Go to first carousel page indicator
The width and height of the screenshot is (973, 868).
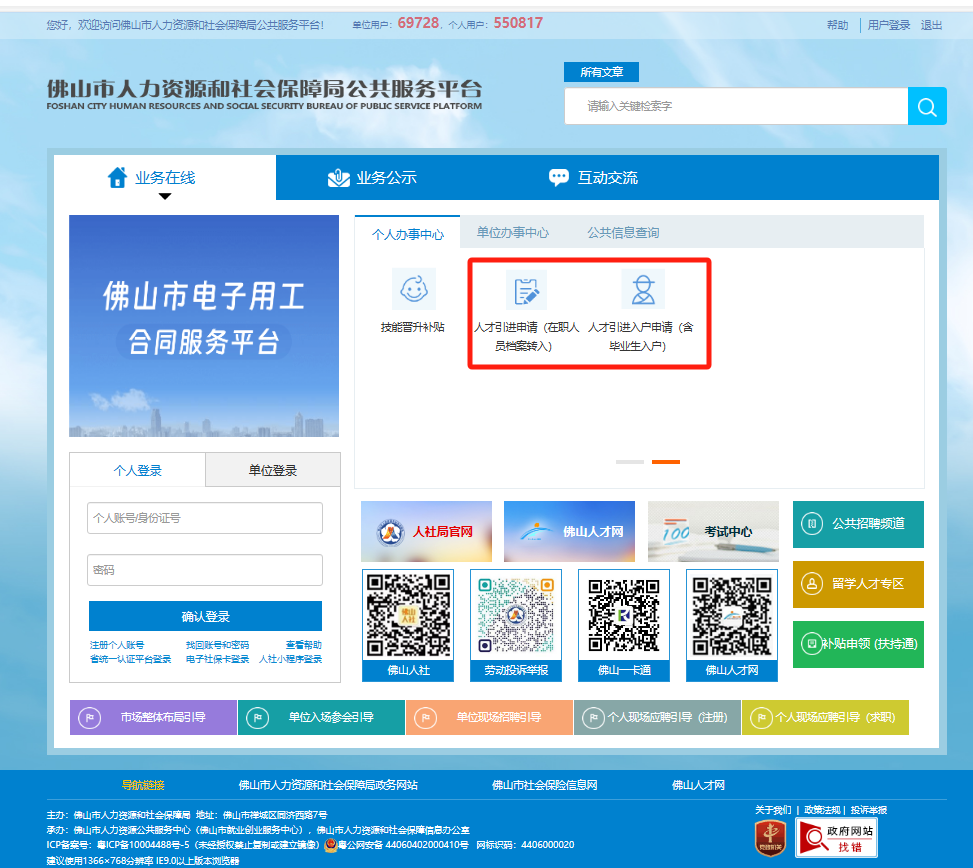tap(630, 462)
